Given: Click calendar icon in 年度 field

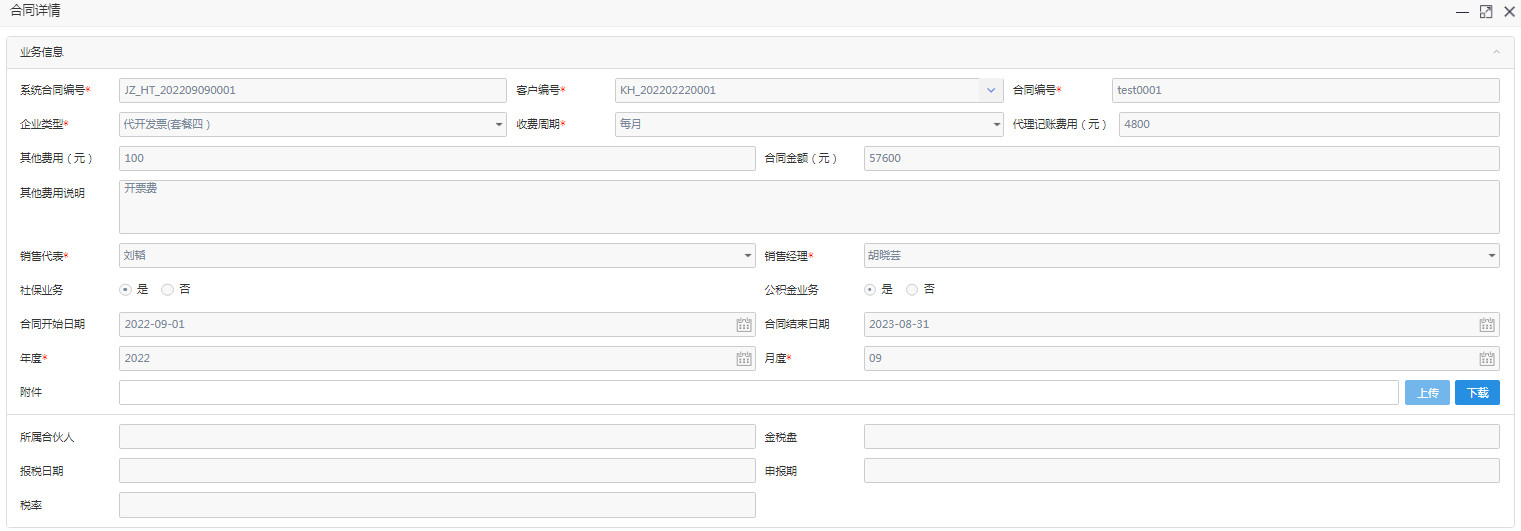Looking at the screenshot, I should pyautogui.click(x=744, y=359).
